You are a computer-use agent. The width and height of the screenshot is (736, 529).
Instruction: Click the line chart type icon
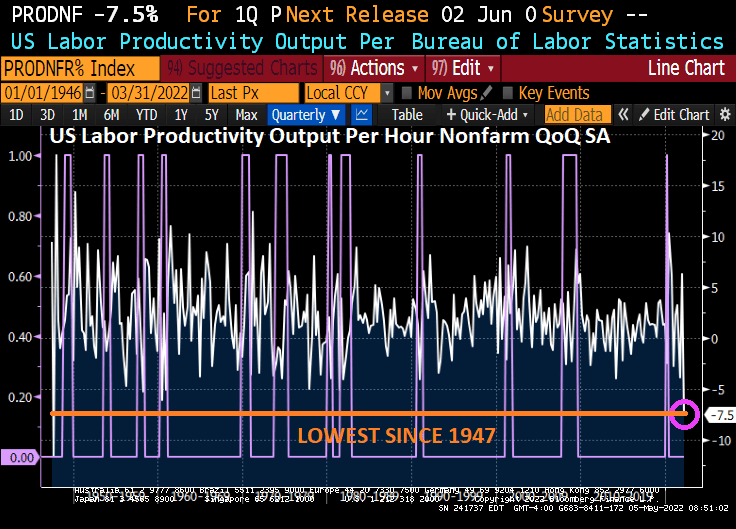click(x=362, y=114)
